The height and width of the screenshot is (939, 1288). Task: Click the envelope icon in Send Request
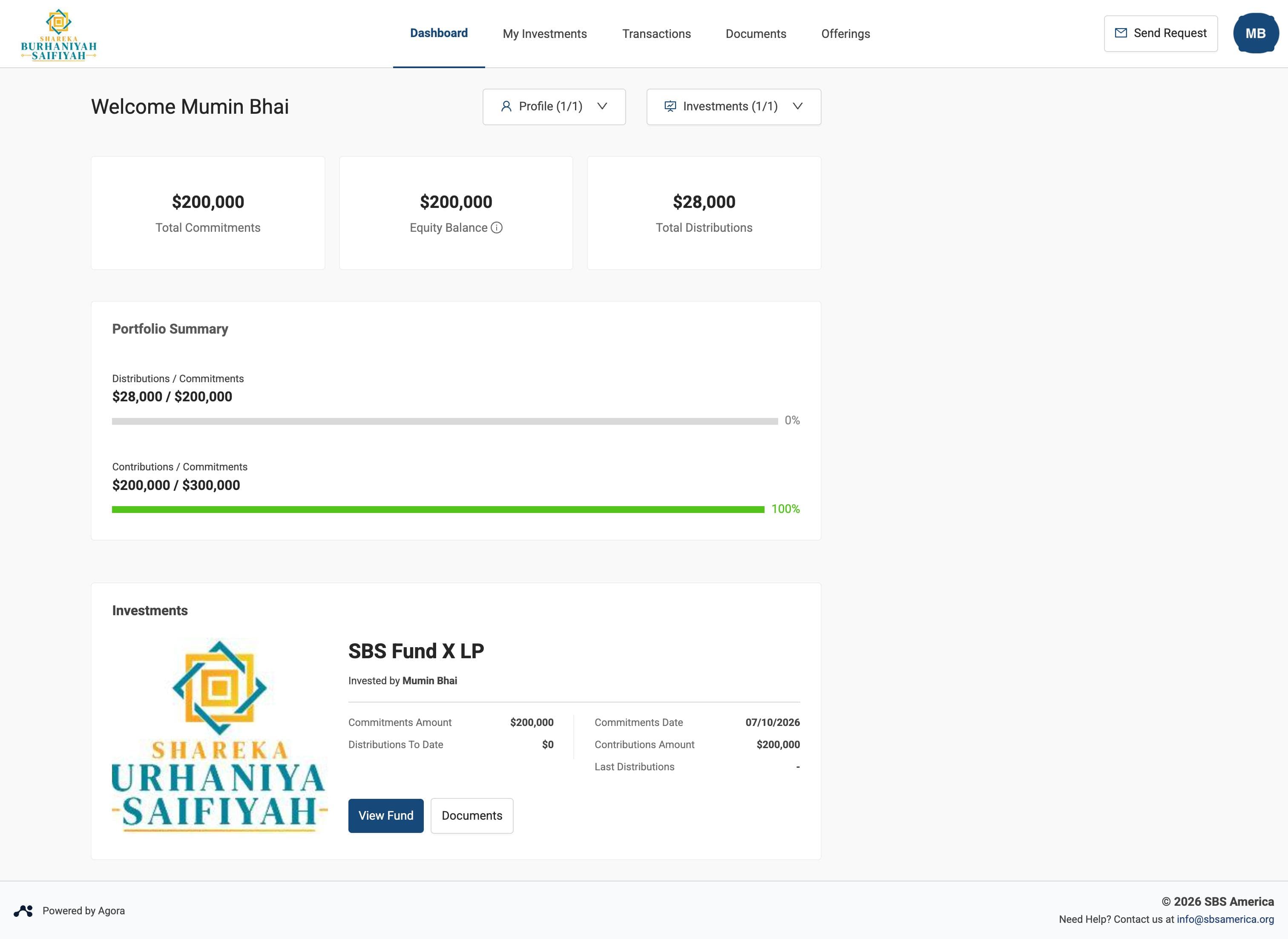coord(1121,33)
